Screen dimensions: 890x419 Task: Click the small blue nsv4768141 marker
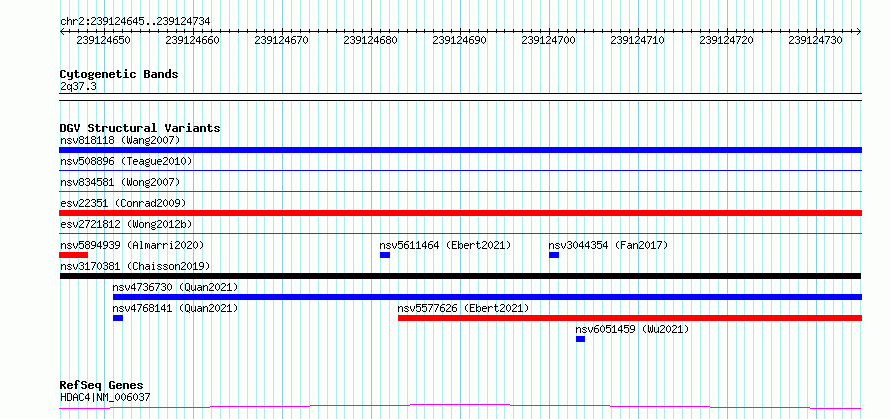[118, 318]
